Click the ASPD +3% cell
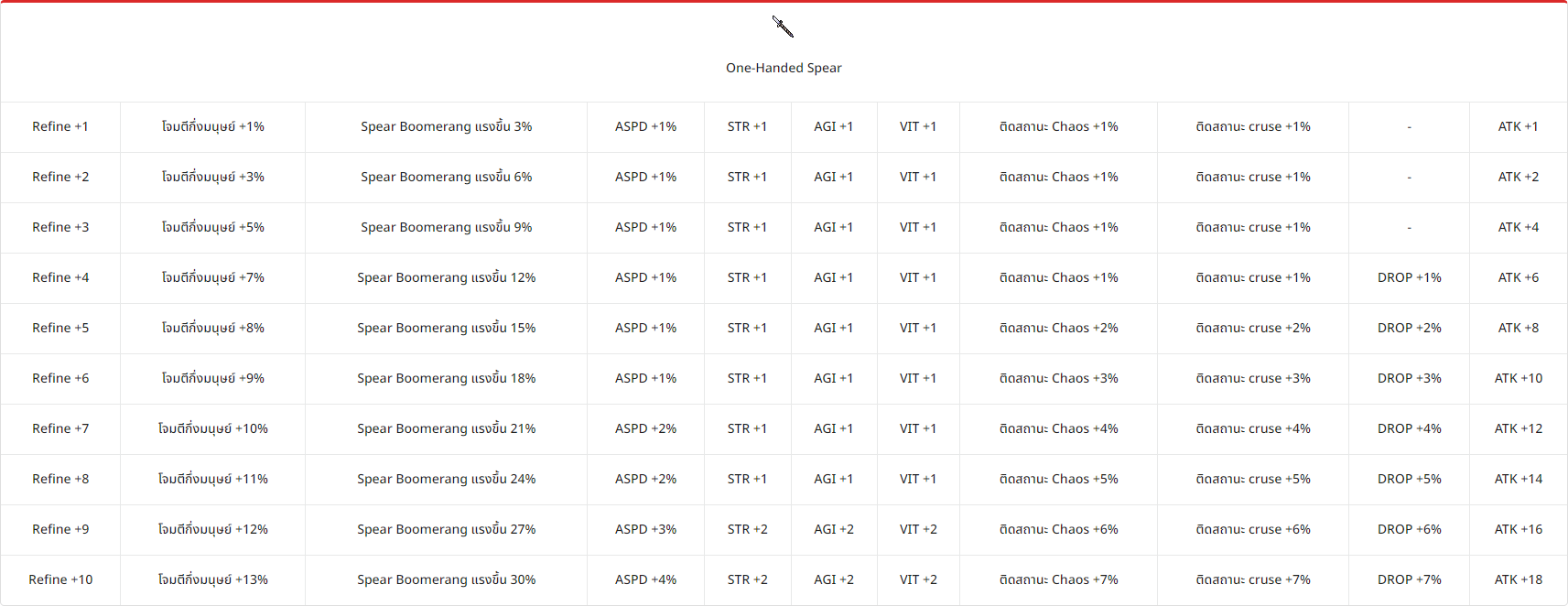 pyautogui.click(x=645, y=529)
